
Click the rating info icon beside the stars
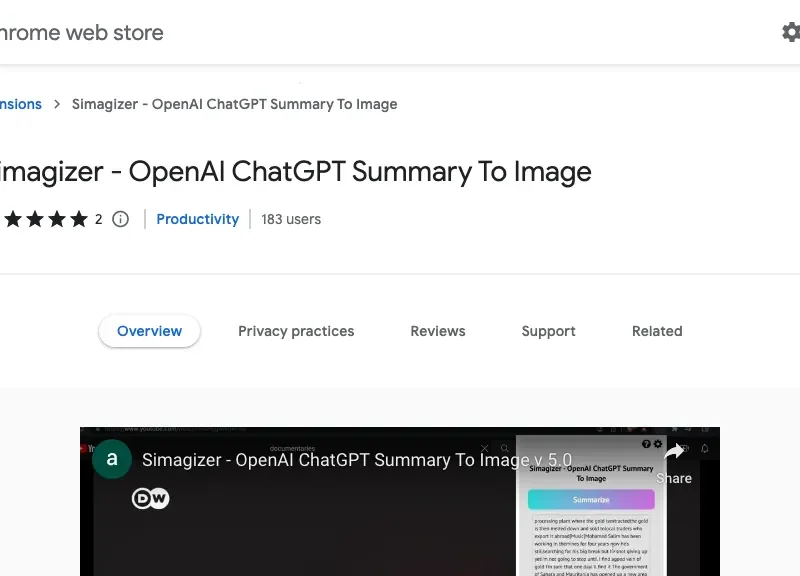pyautogui.click(x=120, y=219)
